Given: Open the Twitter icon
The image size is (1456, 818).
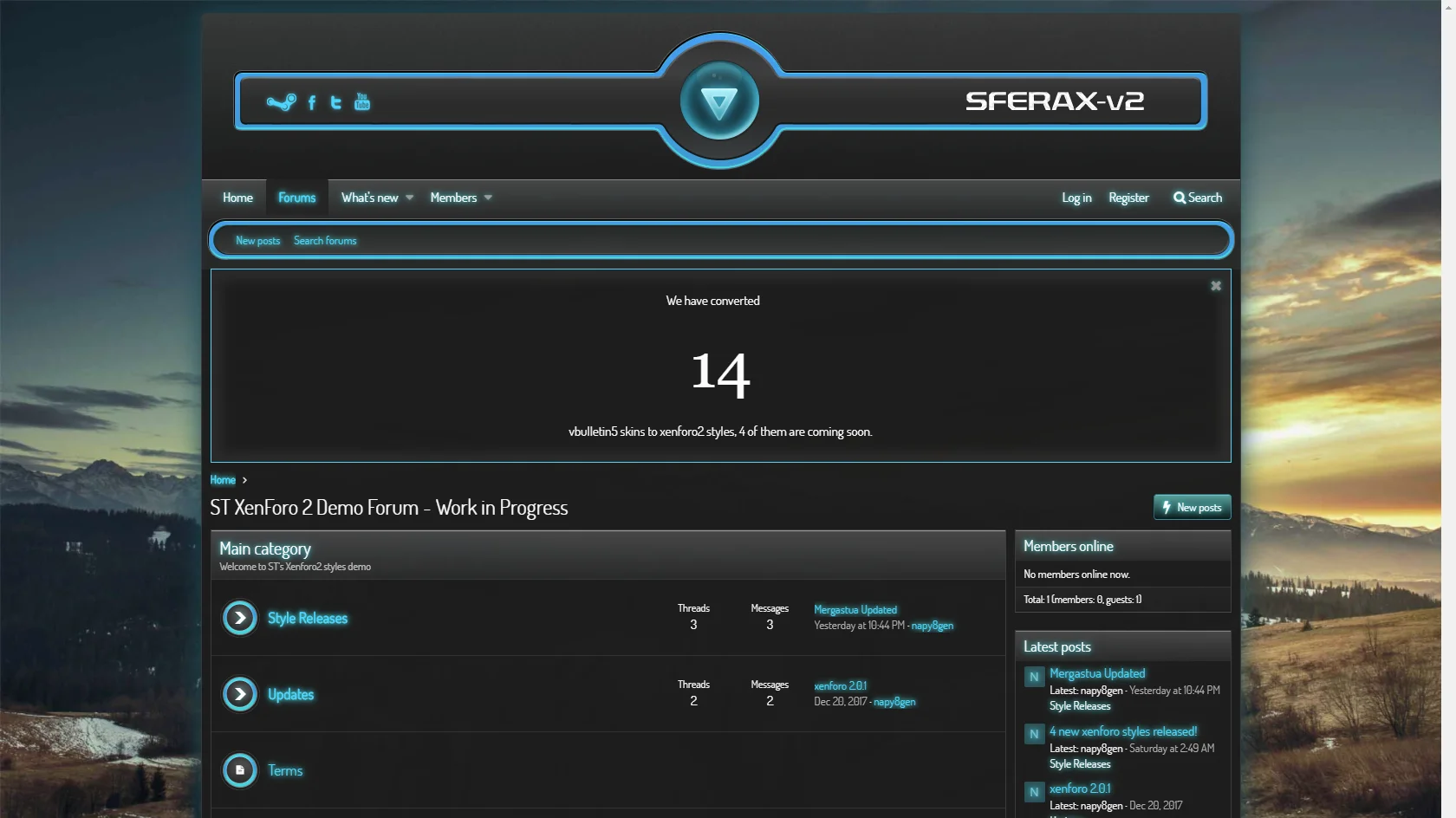Looking at the screenshot, I should pos(336,102).
